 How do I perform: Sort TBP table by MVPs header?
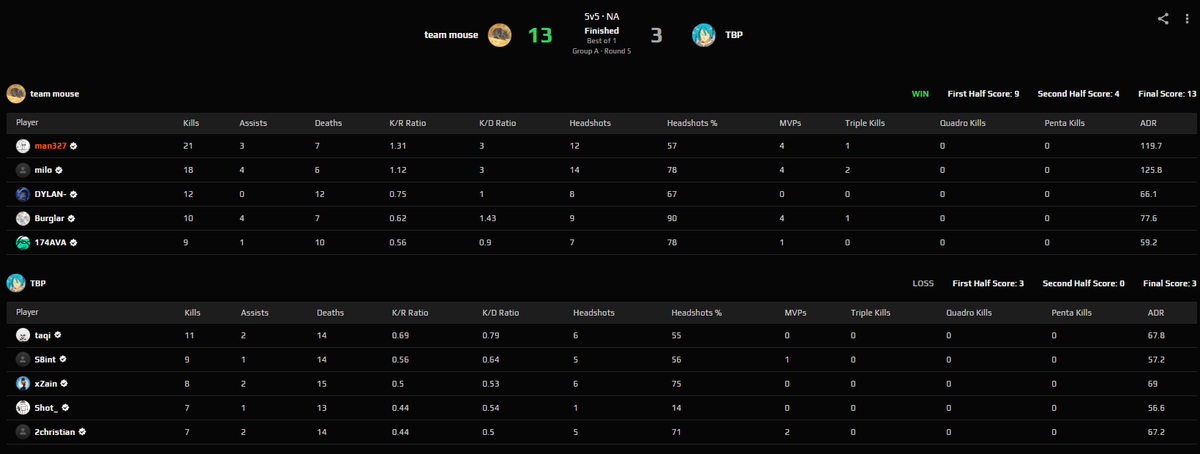click(796, 312)
